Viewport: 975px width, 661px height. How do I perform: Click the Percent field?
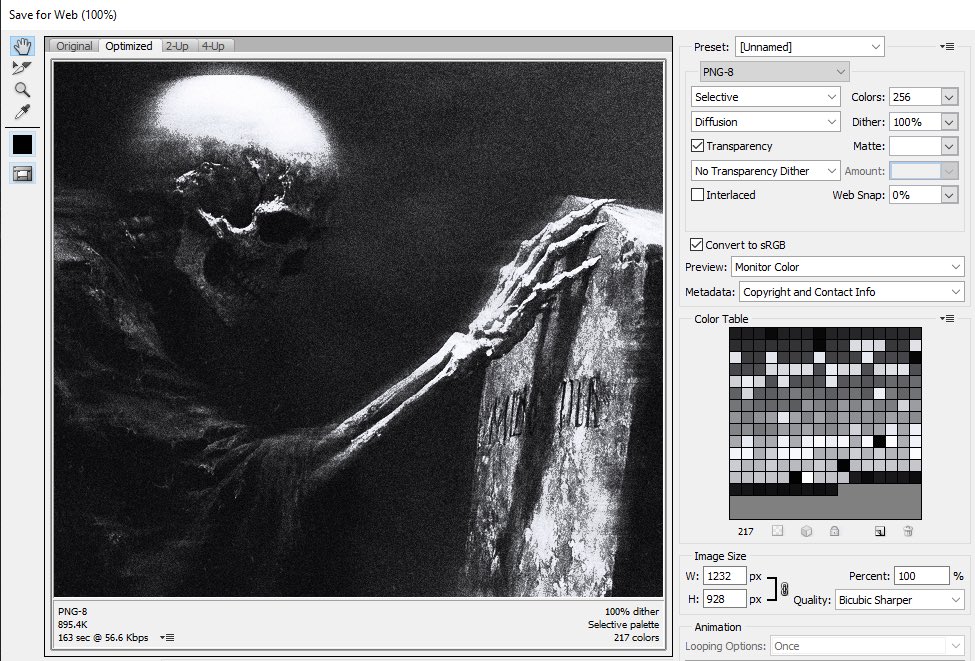pyautogui.click(x=922, y=576)
